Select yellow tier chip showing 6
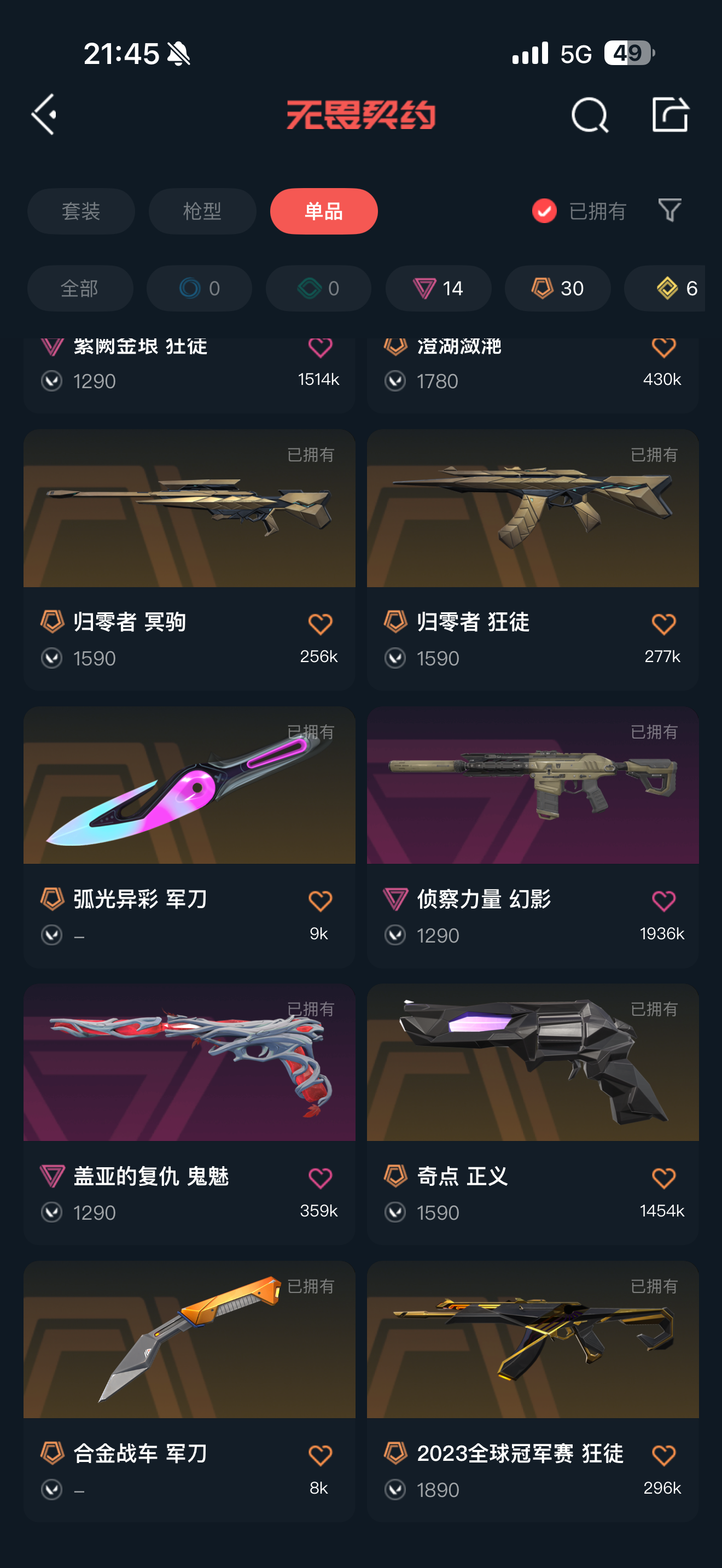The width and height of the screenshot is (722, 1568). click(x=665, y=288)
